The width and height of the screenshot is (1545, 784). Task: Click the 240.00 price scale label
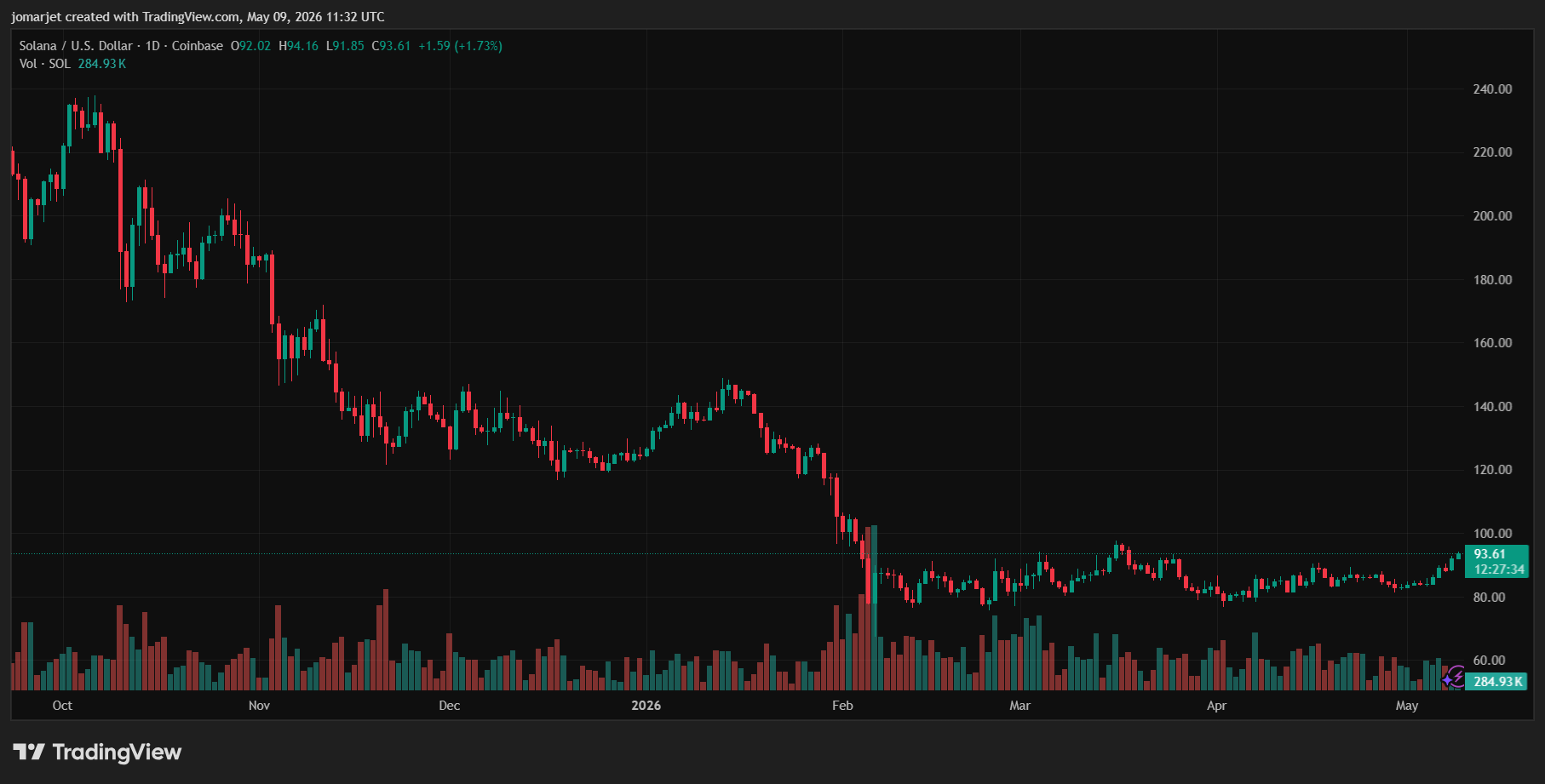coord(1492,89)
